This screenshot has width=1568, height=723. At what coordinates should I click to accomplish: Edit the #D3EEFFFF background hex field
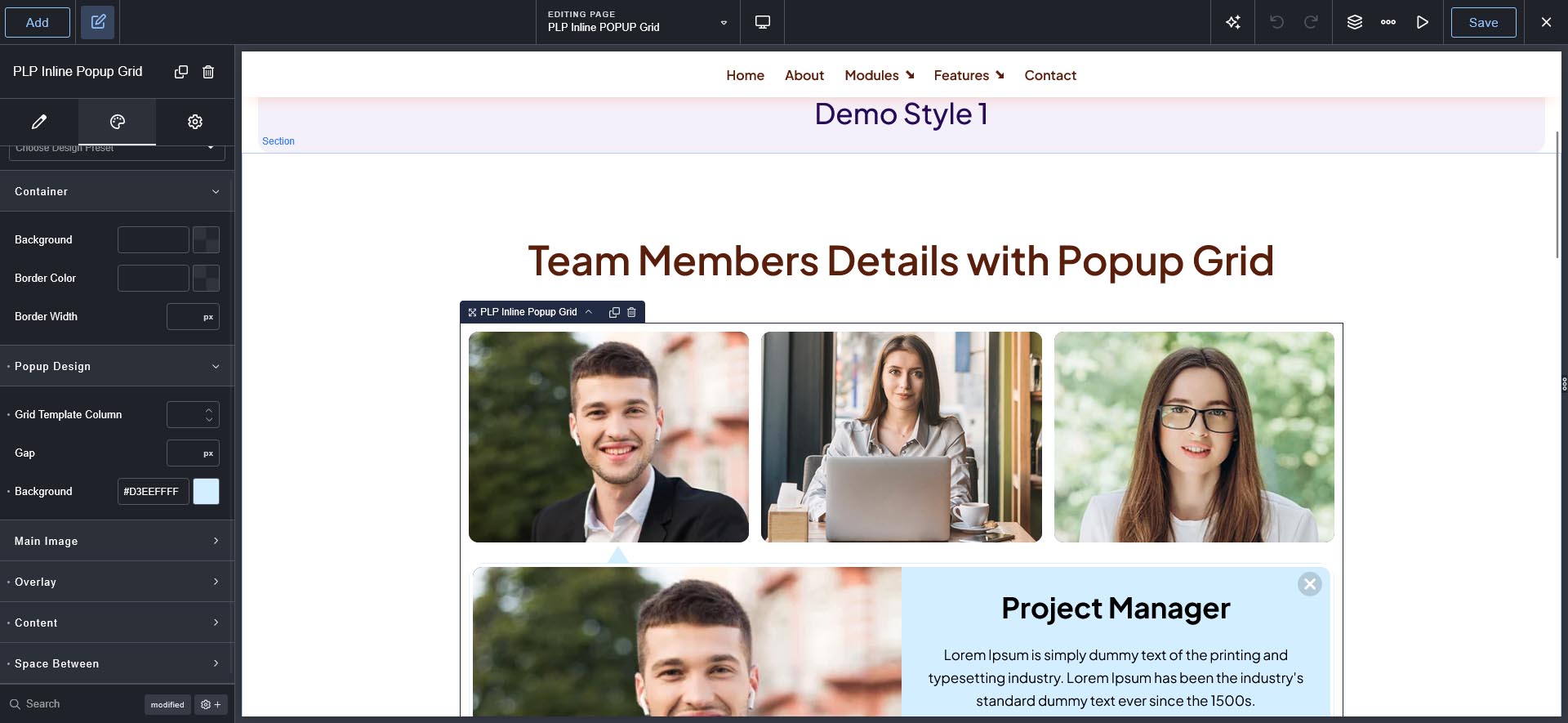154,491
